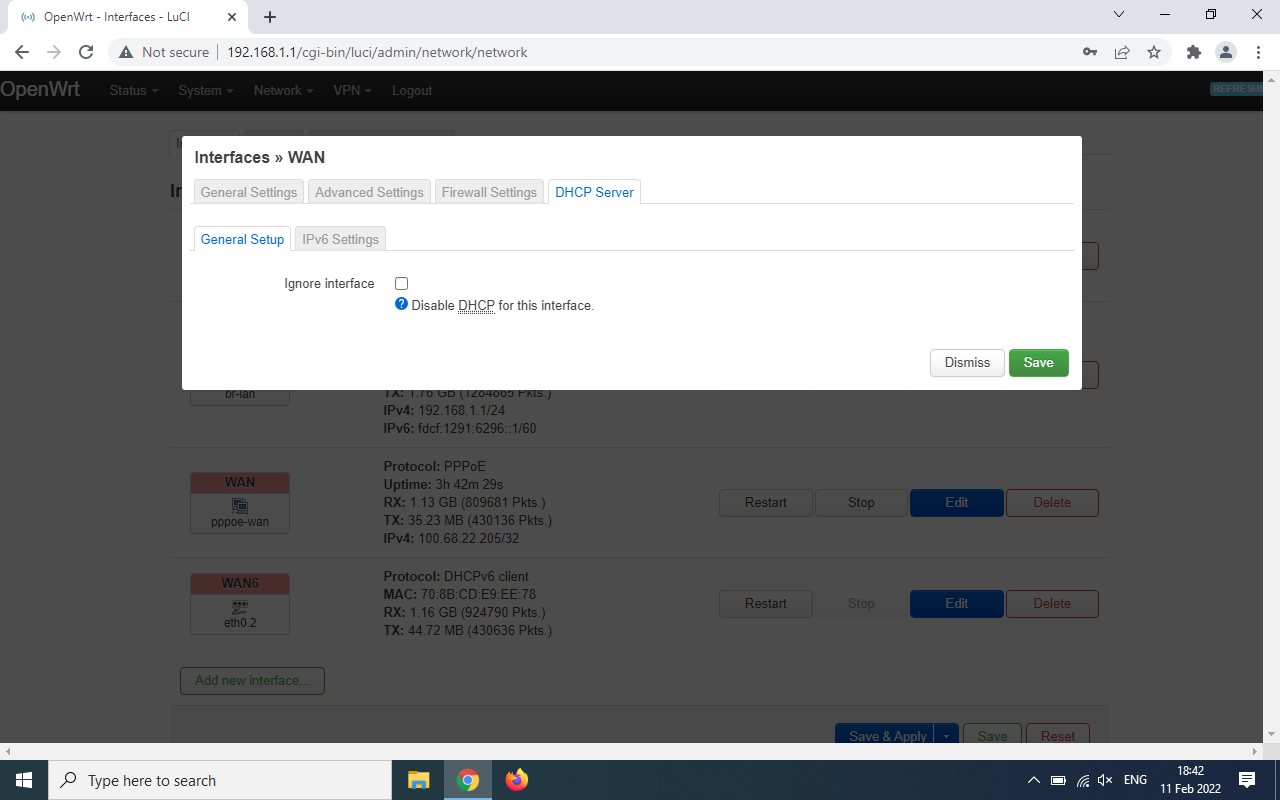Expand the VPN menu
The width and height of the screenshot is (1280, 800).
click(352, 90)
